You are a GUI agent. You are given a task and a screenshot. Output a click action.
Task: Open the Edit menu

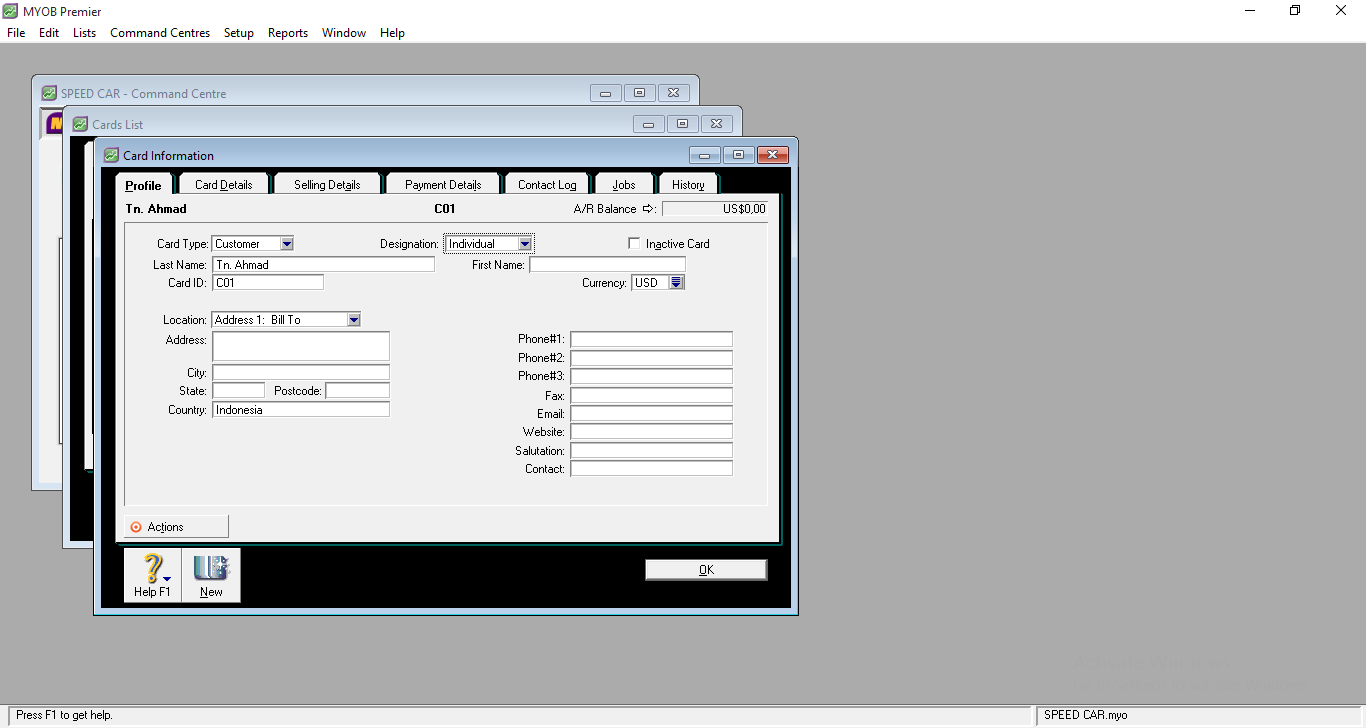49,33
